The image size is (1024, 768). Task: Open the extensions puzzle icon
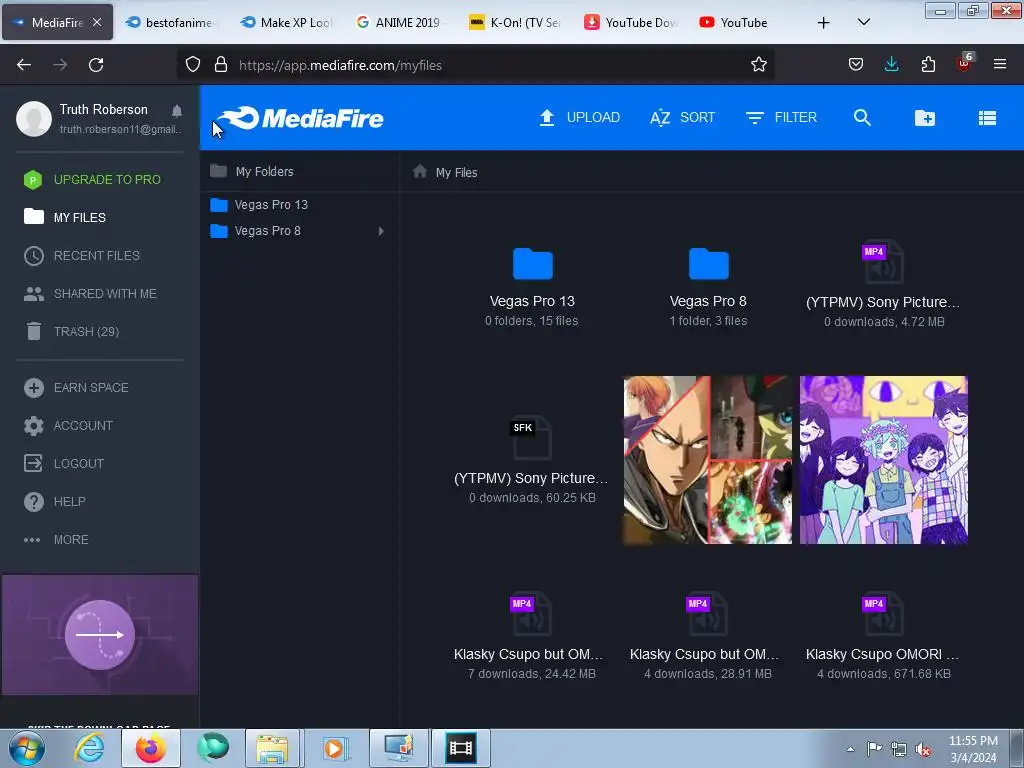(928, 65)
